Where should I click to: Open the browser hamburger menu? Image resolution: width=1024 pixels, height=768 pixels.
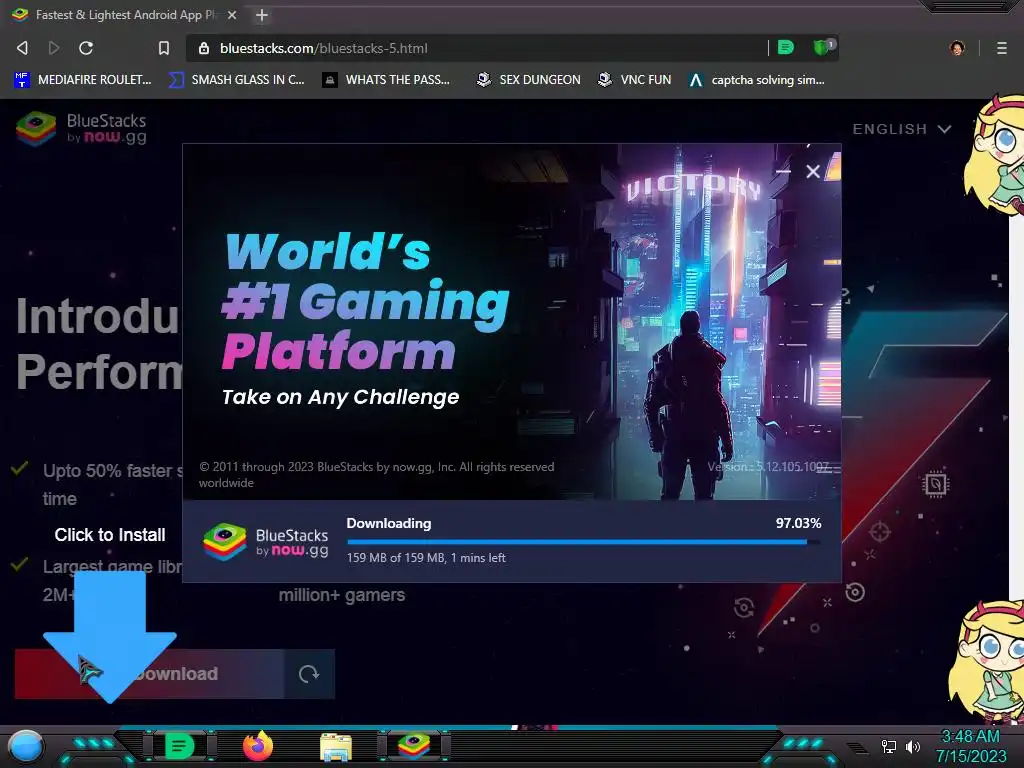(x=1002, y=48)
